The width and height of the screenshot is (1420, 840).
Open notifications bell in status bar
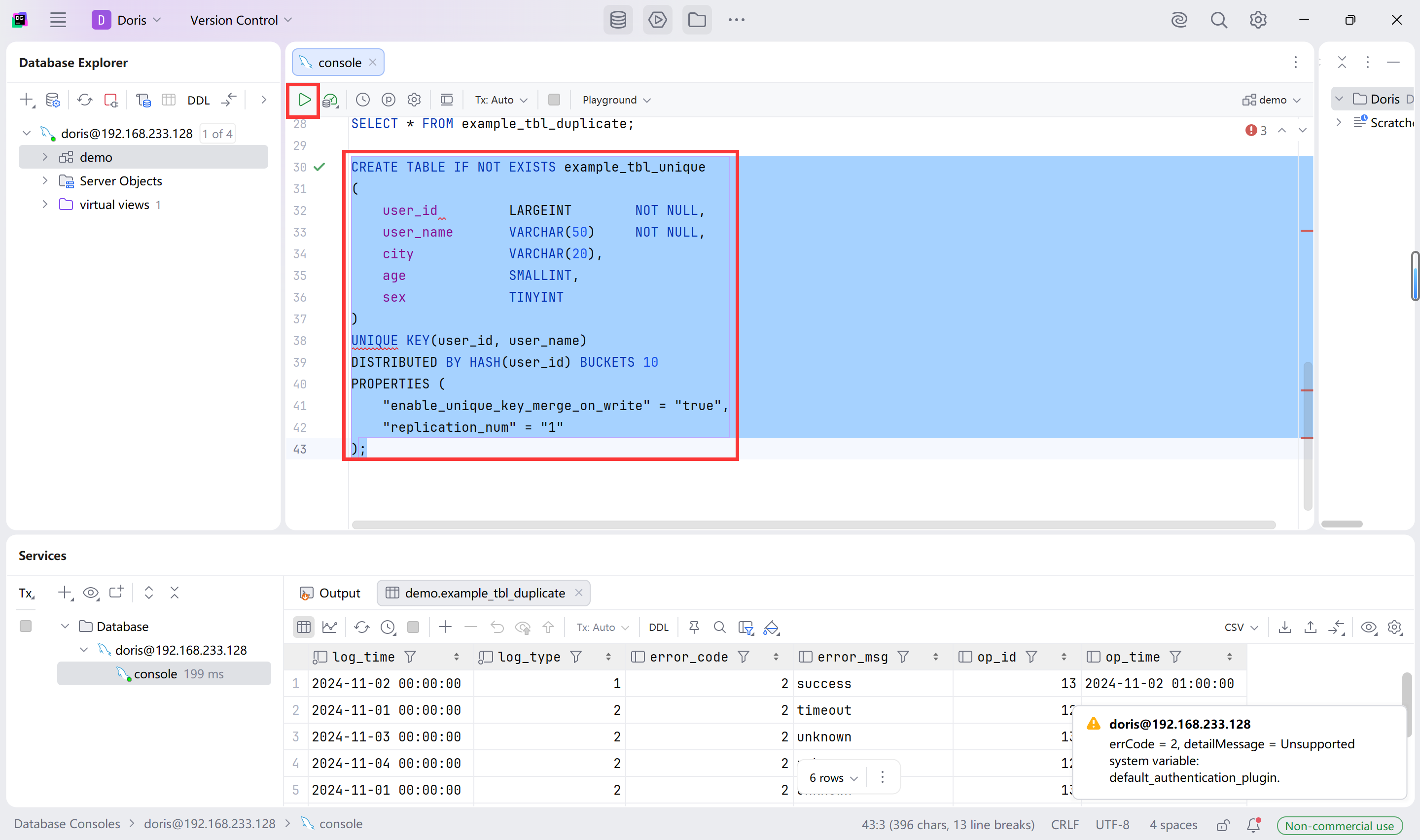pyautogui.click(x=1253, y=825)
